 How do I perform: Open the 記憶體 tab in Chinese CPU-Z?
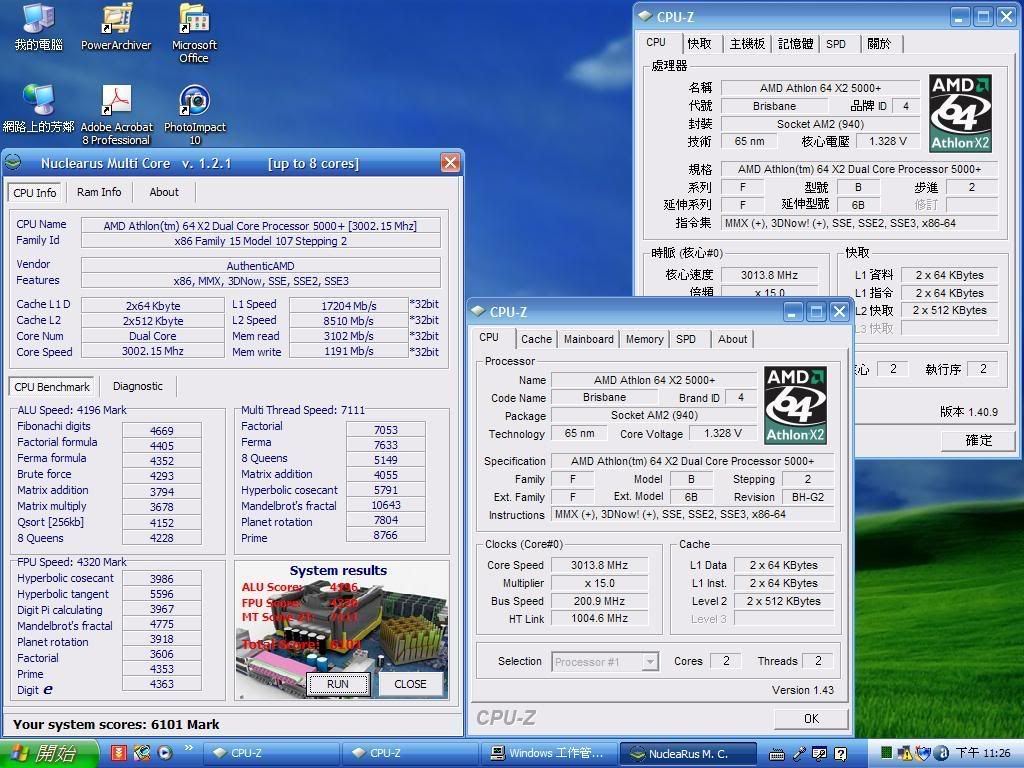(x=795, y=44)
